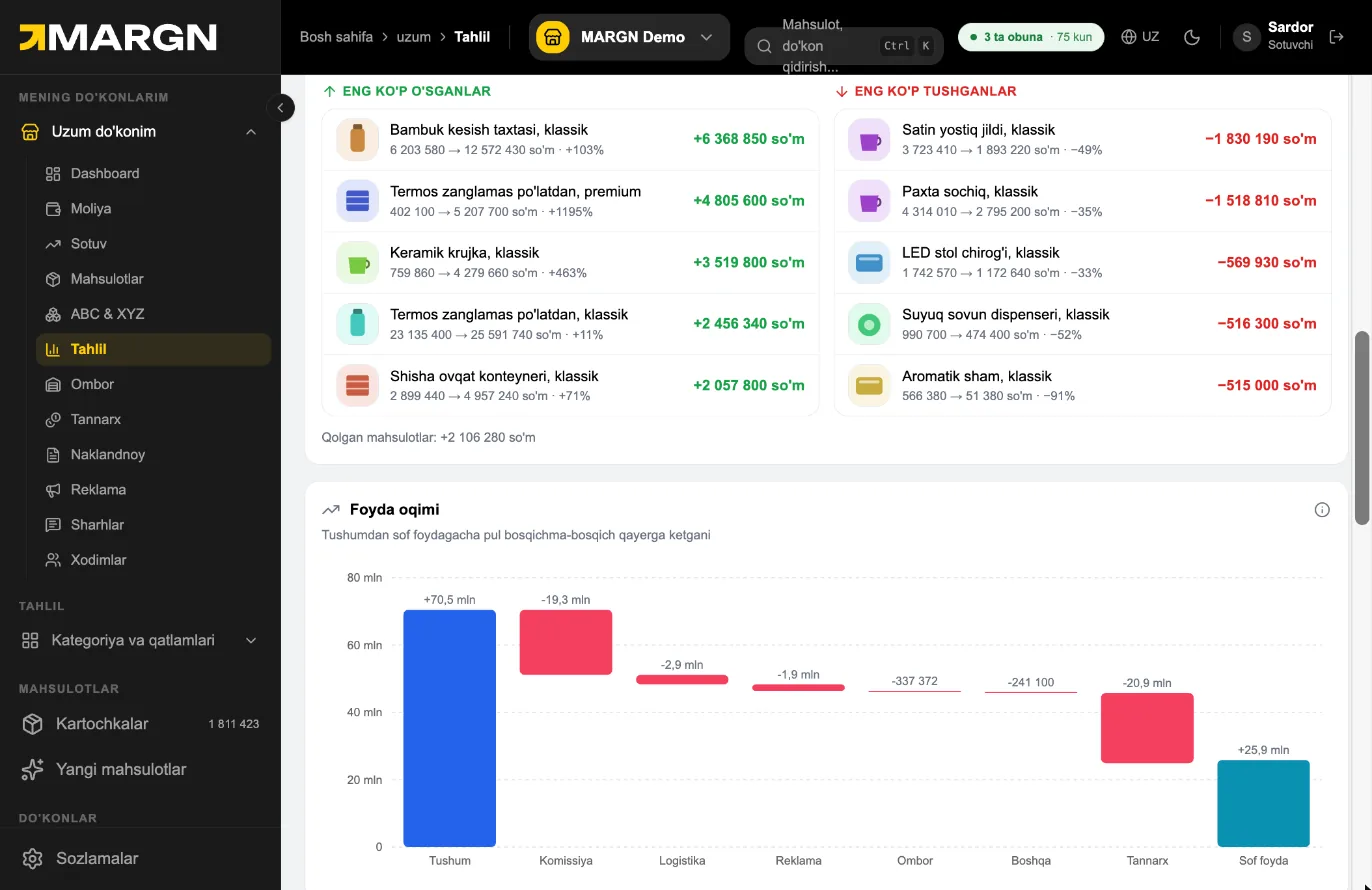Click the logout icon next to Sardor
The height and width of the screenshot is (890, 1372).
coord(1337,37)
